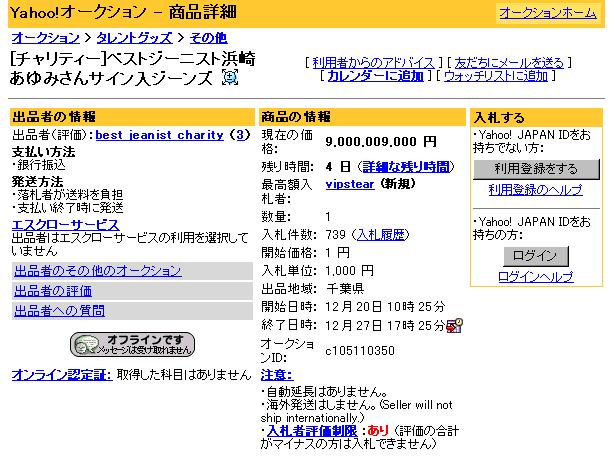
Task: Open the タレントグッズ breadcrumb category
Action: click(134, 38)
